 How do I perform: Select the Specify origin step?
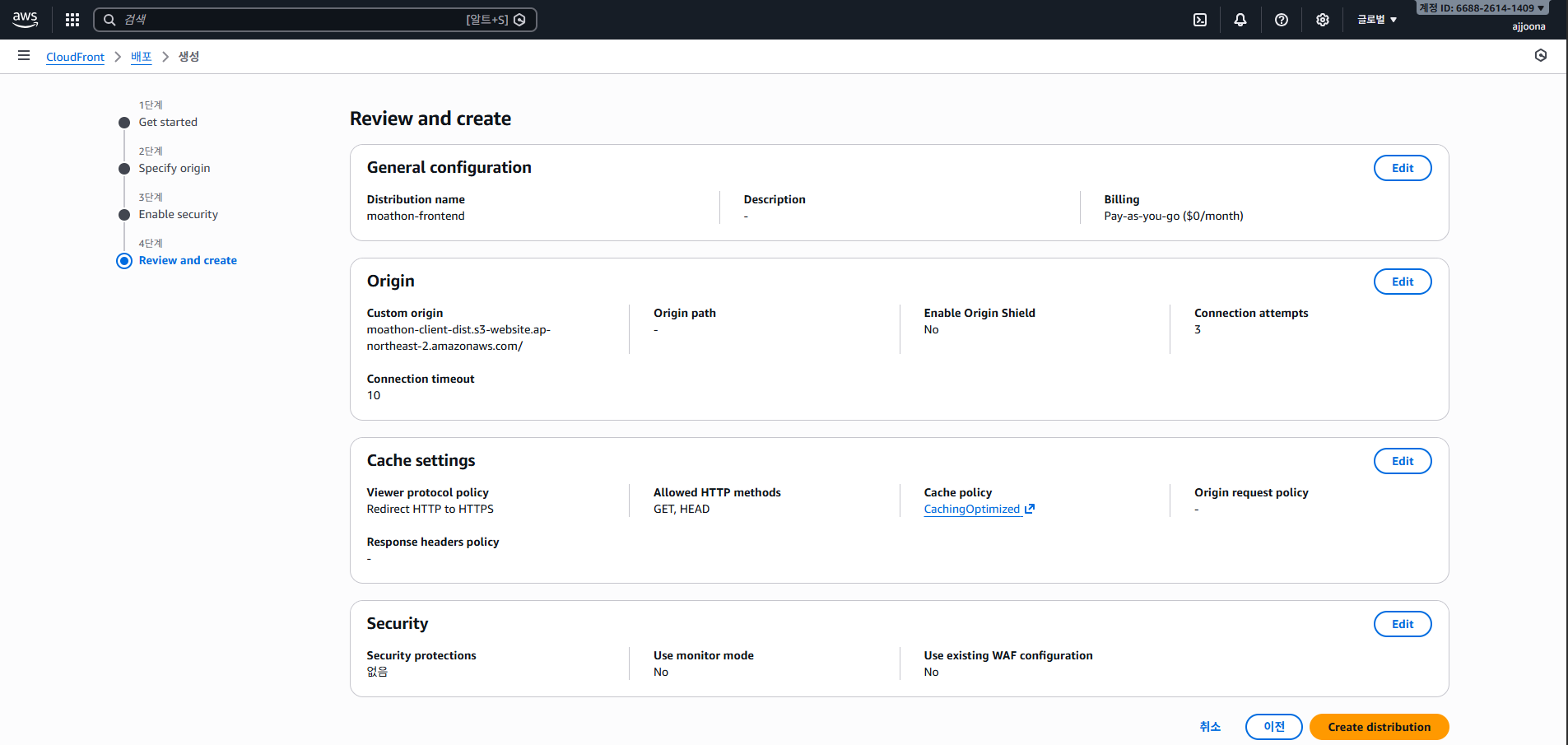click(174, 169)
